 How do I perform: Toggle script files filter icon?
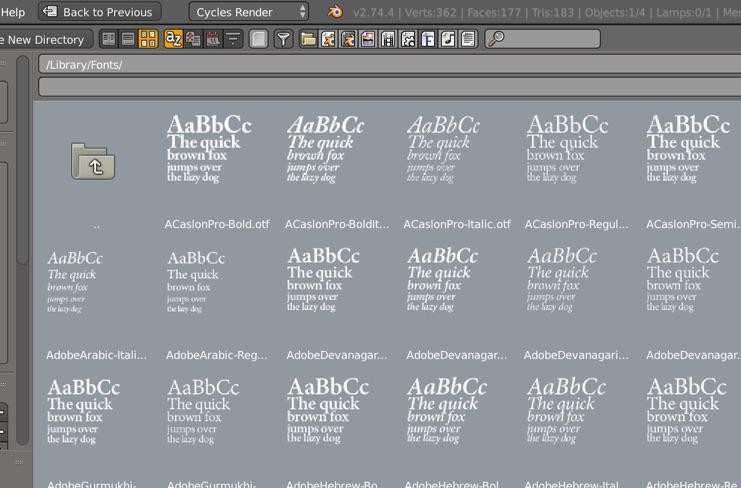click(x=408, y=39)
